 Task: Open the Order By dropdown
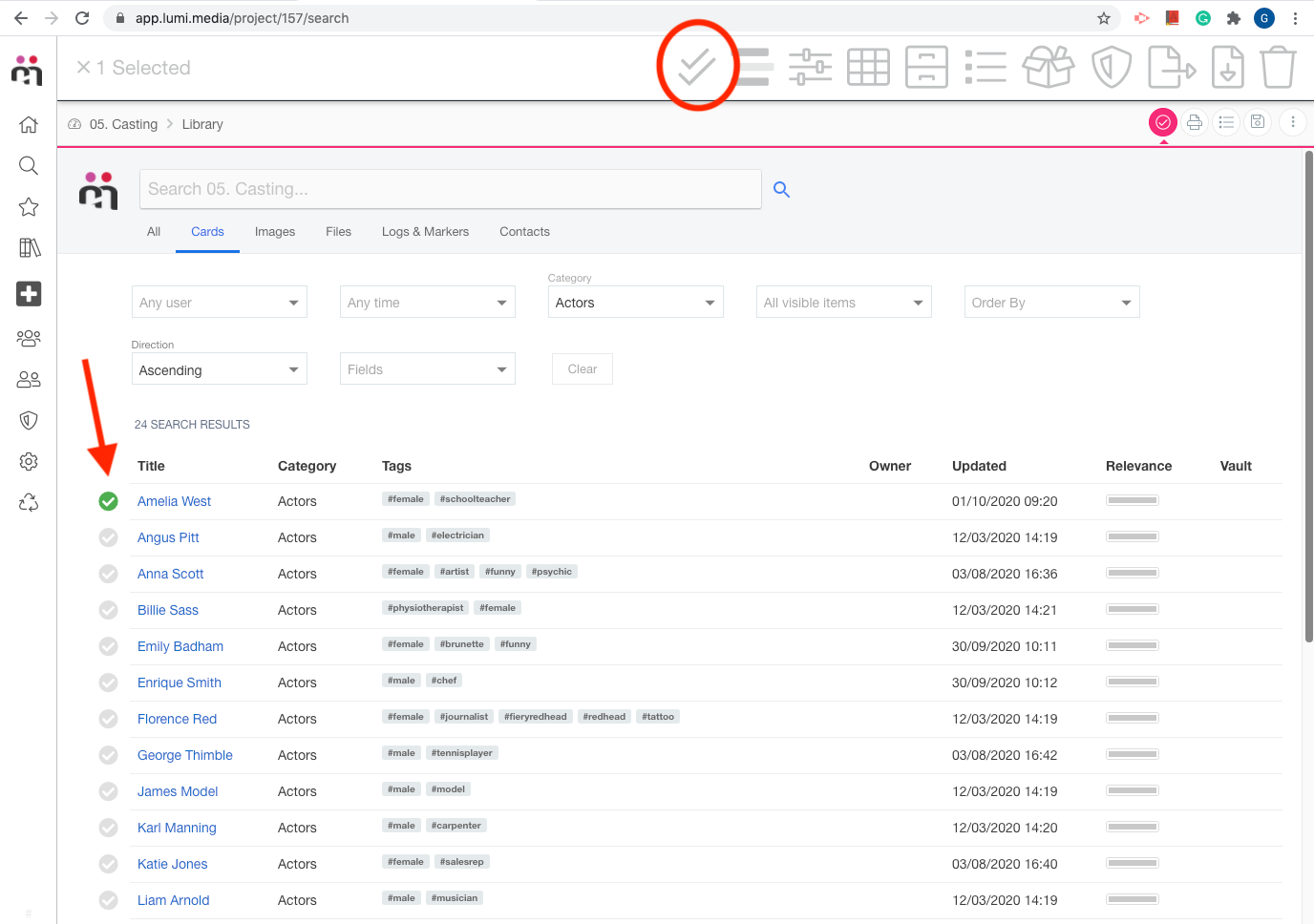click(x=1052, y=303)
